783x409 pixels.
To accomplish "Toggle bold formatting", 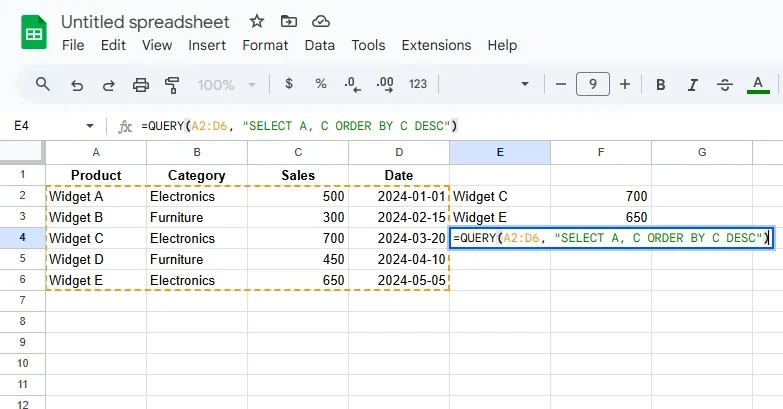I will point(661,85).
